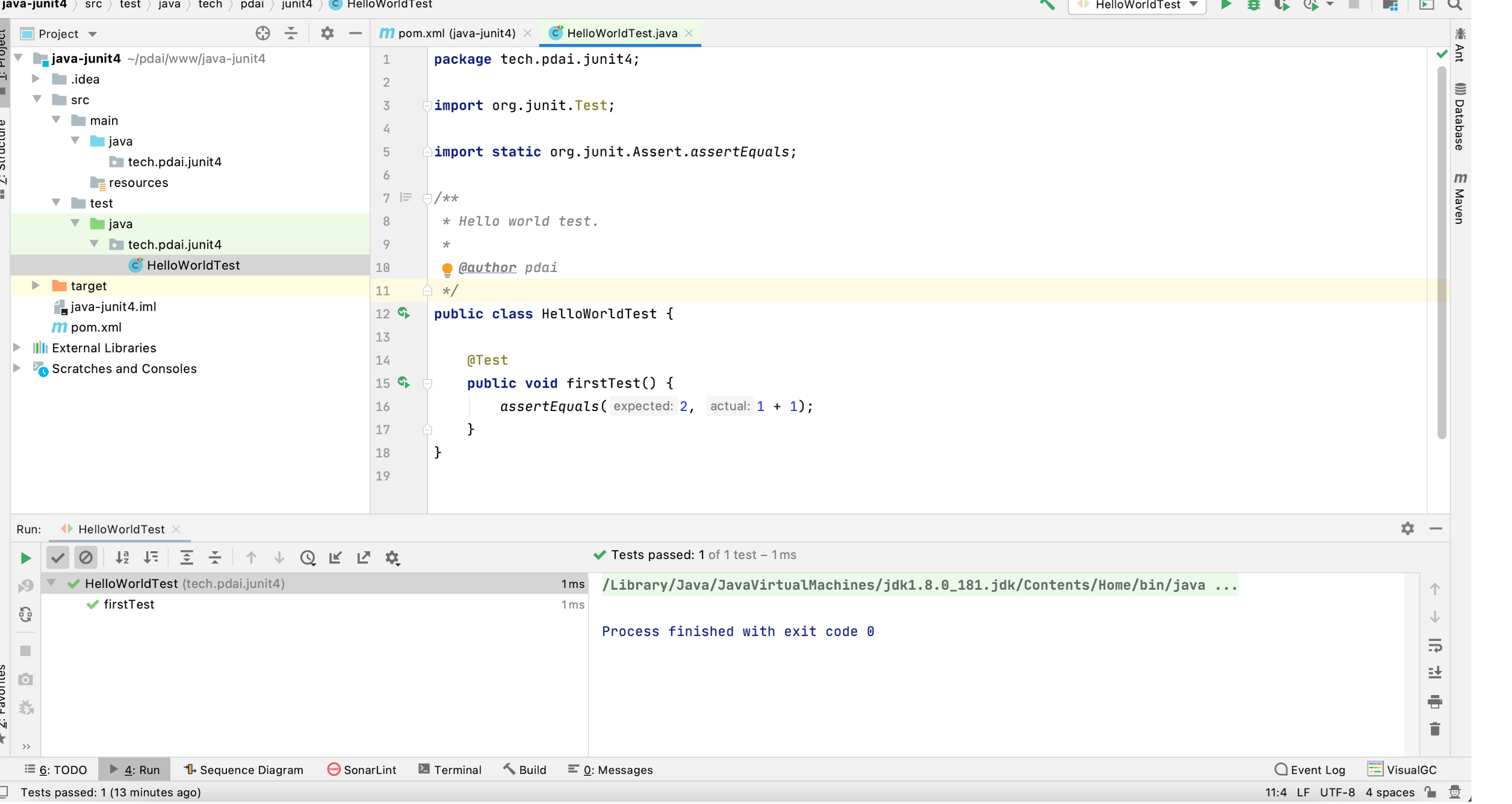Open the Build tool window tab
The width and height of the screenshot is (1512, 804).
tap(524, 770)
